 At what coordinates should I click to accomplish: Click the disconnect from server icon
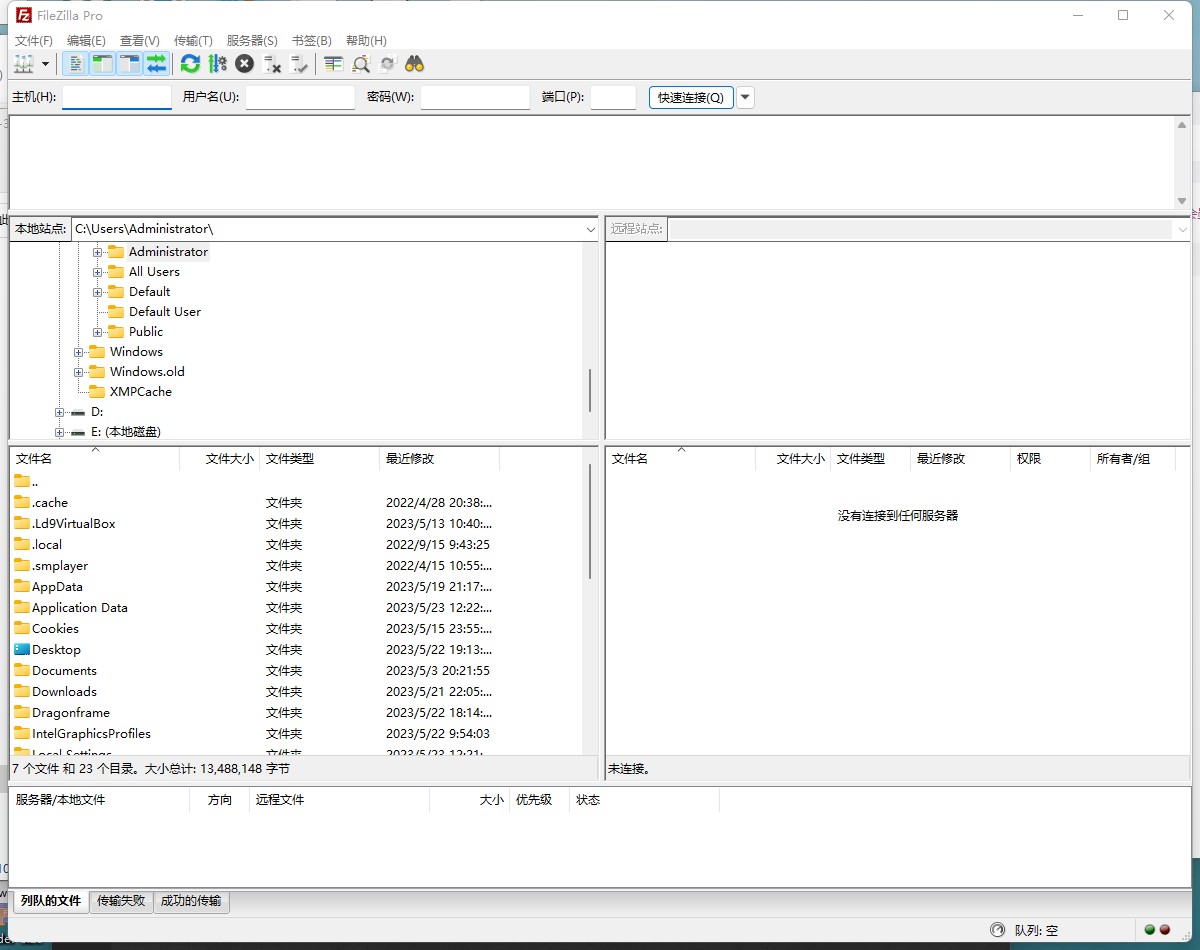pos(272,64)
